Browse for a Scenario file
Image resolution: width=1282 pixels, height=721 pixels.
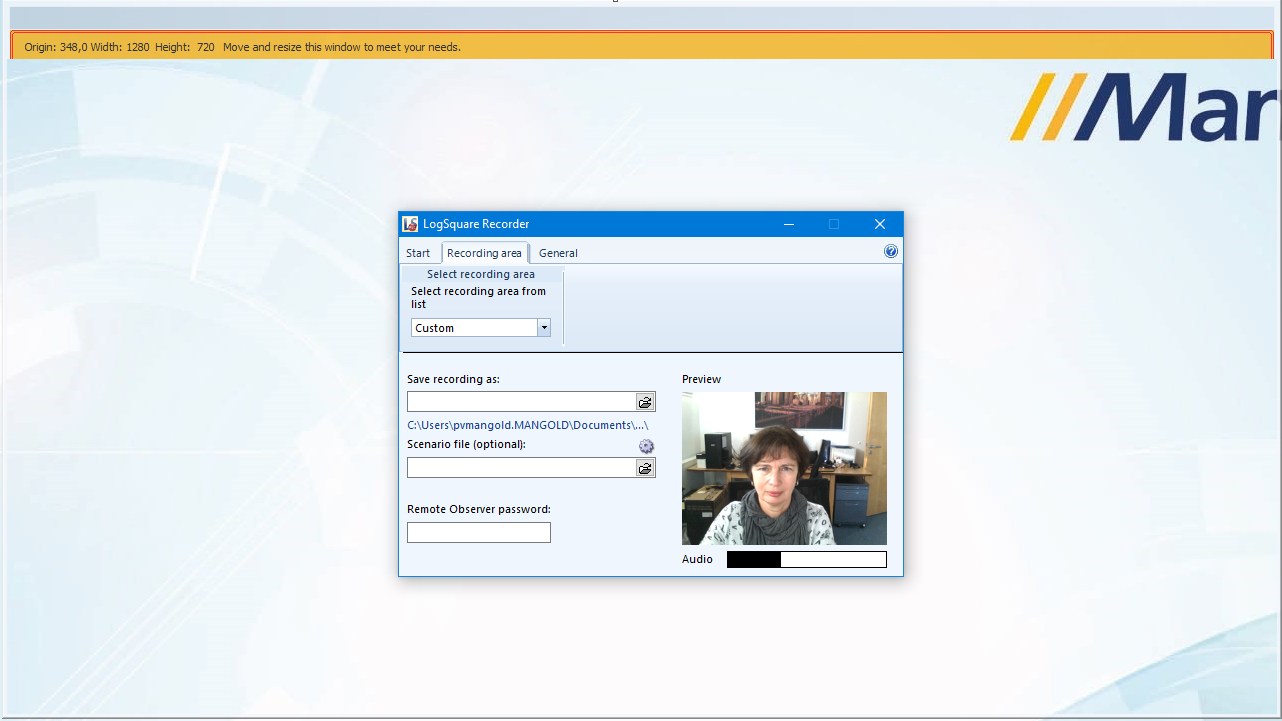(x=645, y=468)
